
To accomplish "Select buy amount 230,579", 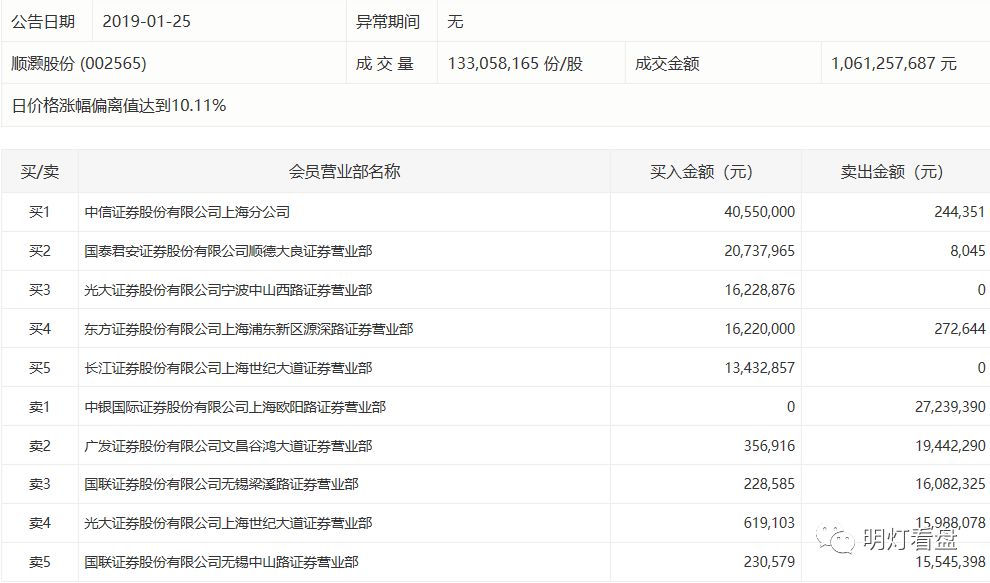I will (x=769, y=562).
